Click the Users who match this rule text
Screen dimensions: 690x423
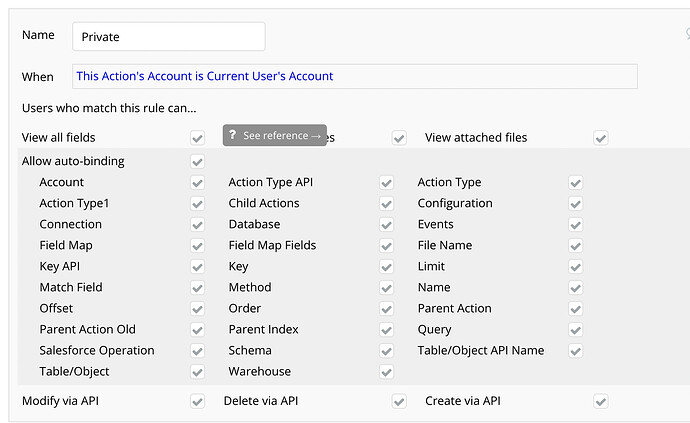pos(109,108)
